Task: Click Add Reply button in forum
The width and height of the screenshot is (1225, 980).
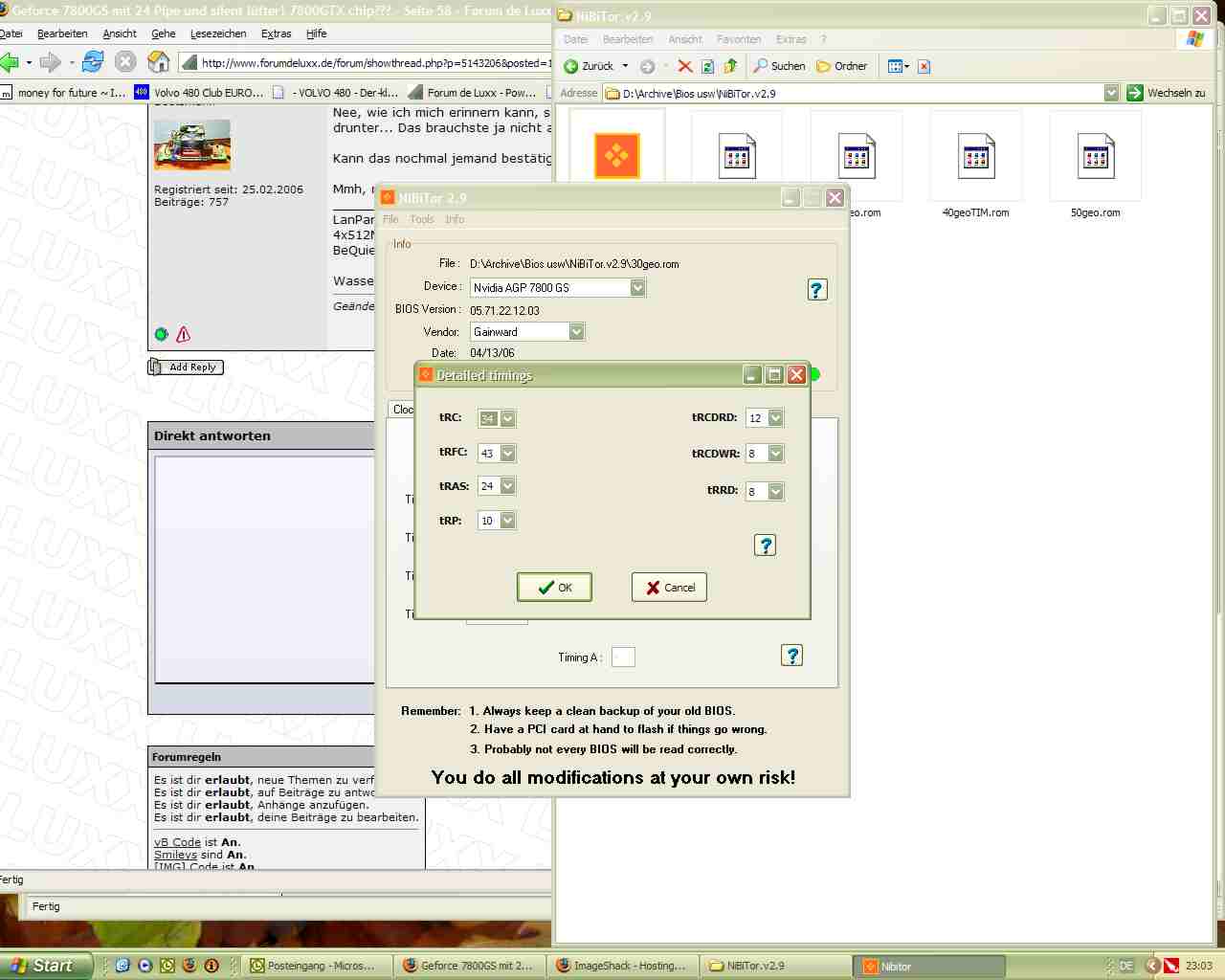Action: 186,367
